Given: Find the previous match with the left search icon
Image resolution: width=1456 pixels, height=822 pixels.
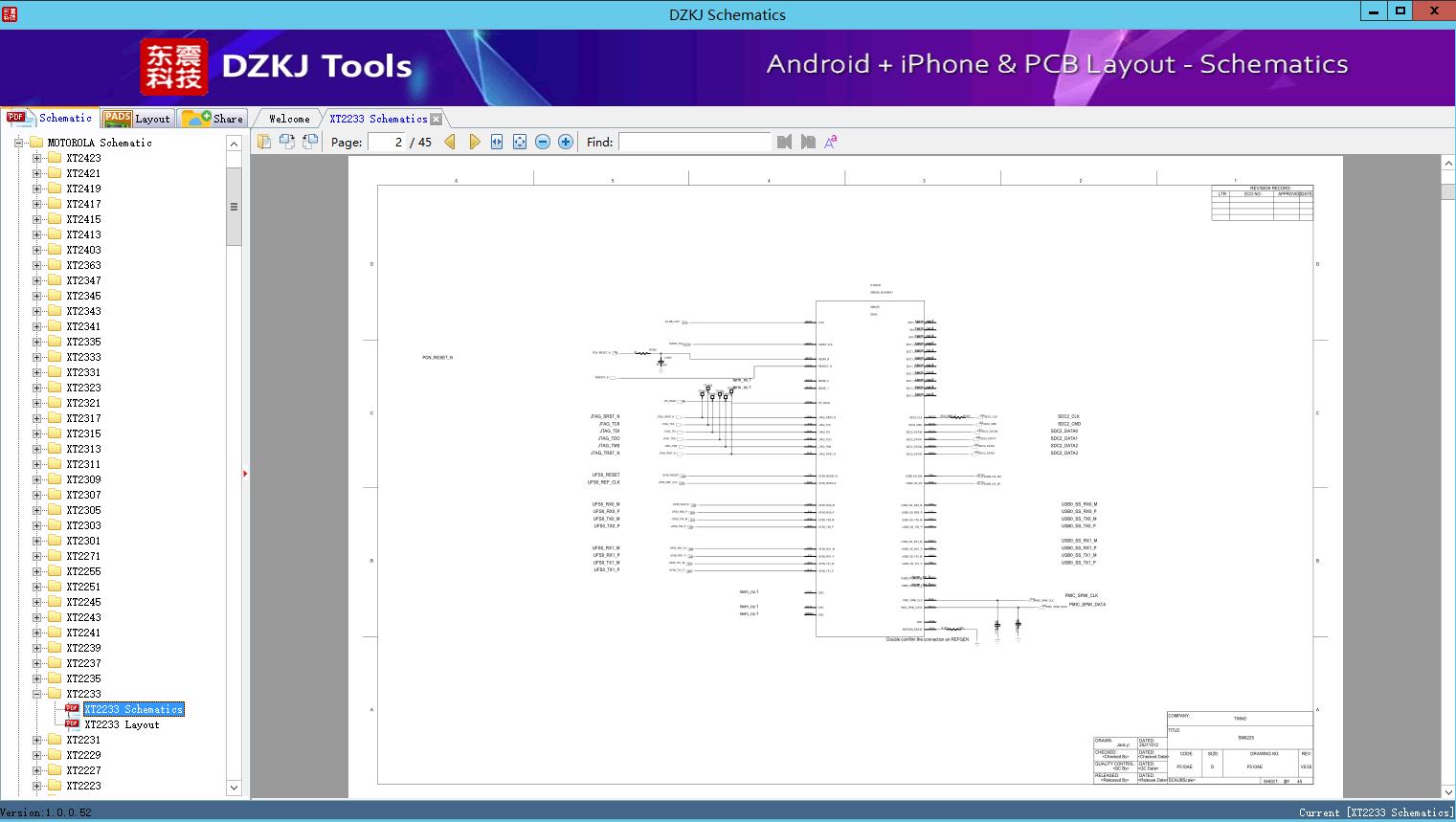Looking at the screenshot, I should coord(785,142).
